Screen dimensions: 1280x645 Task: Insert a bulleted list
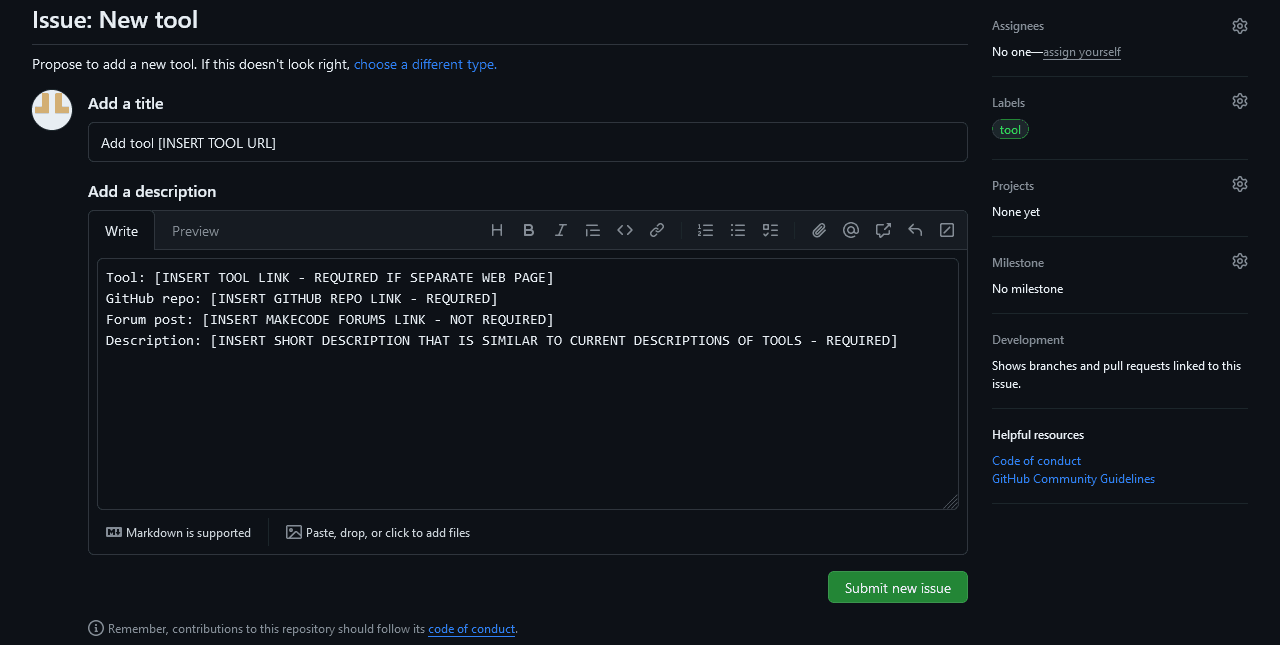738,230
